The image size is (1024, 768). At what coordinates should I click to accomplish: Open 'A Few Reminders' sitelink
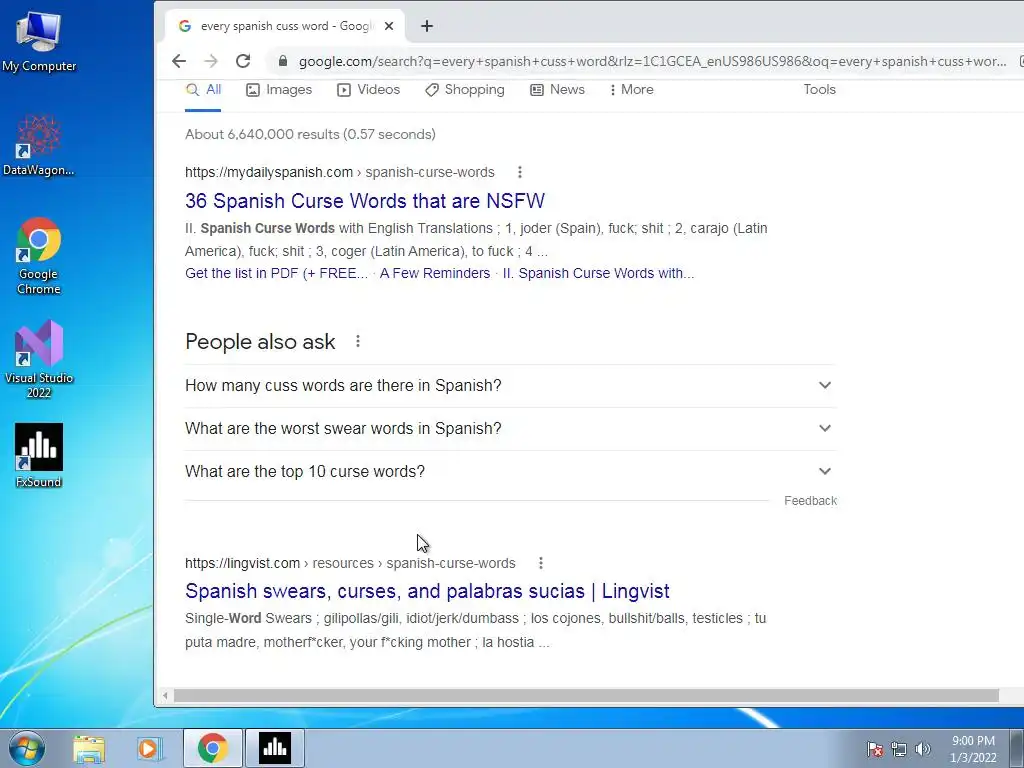point(434,274)
